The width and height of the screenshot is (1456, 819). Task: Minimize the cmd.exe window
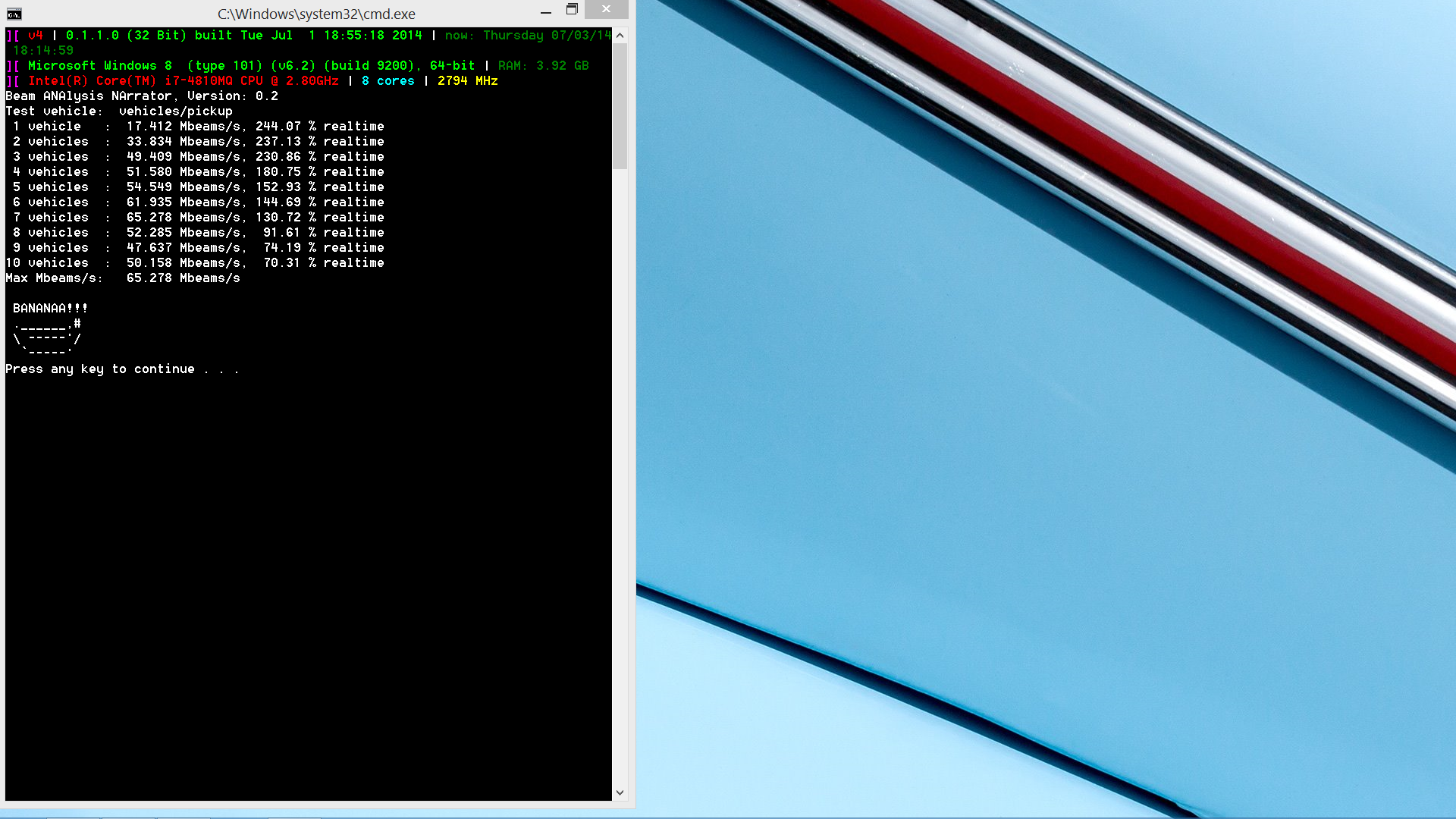click(545, 12)
